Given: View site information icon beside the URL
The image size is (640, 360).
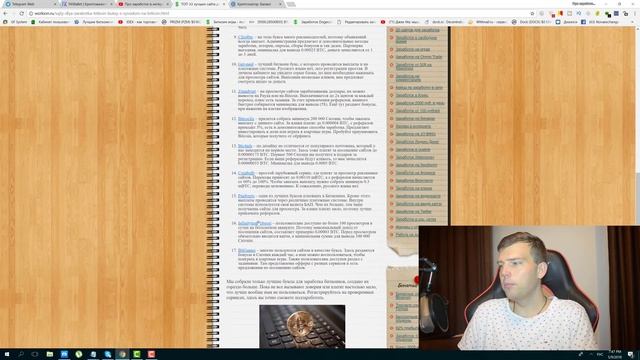Looking at the screenshot, I should 31,13.
